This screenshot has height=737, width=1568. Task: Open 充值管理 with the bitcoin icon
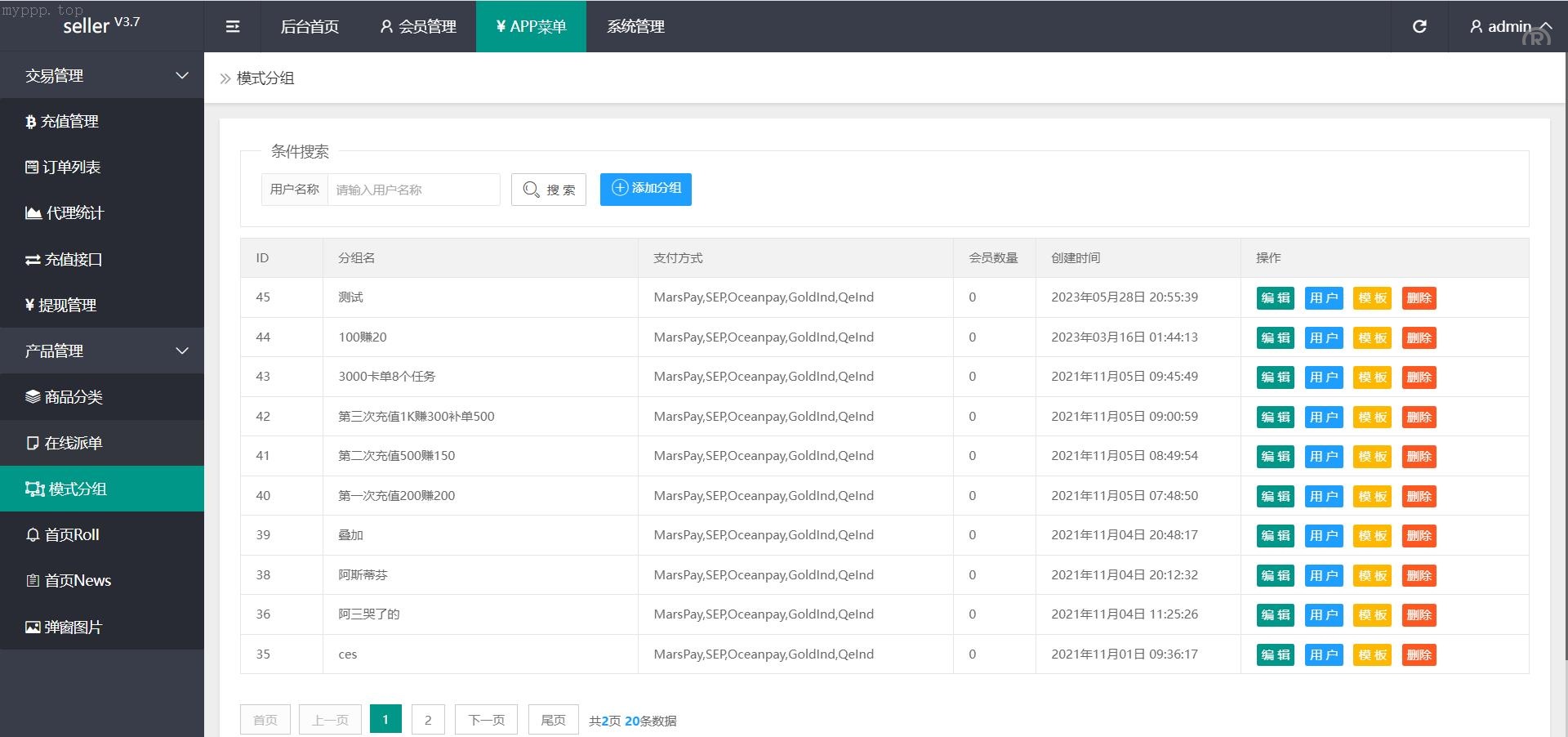click(x=62, y=122)
